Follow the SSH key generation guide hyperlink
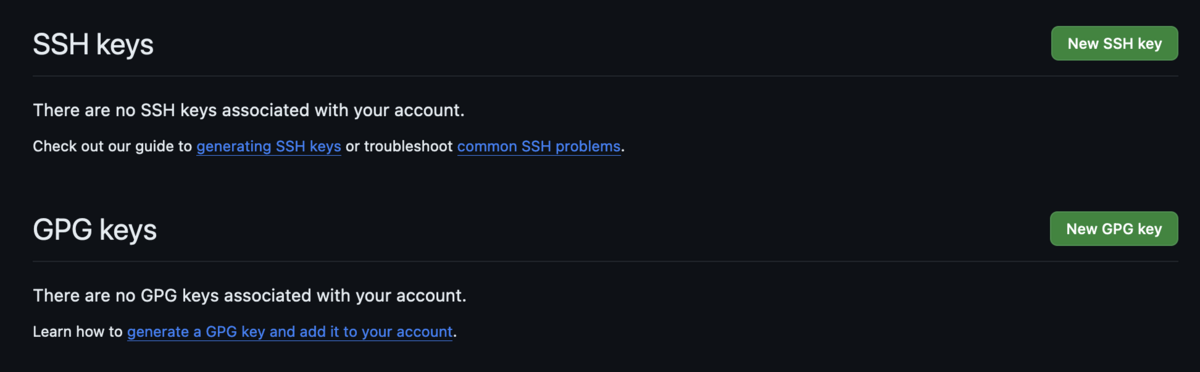 (269, 146)
